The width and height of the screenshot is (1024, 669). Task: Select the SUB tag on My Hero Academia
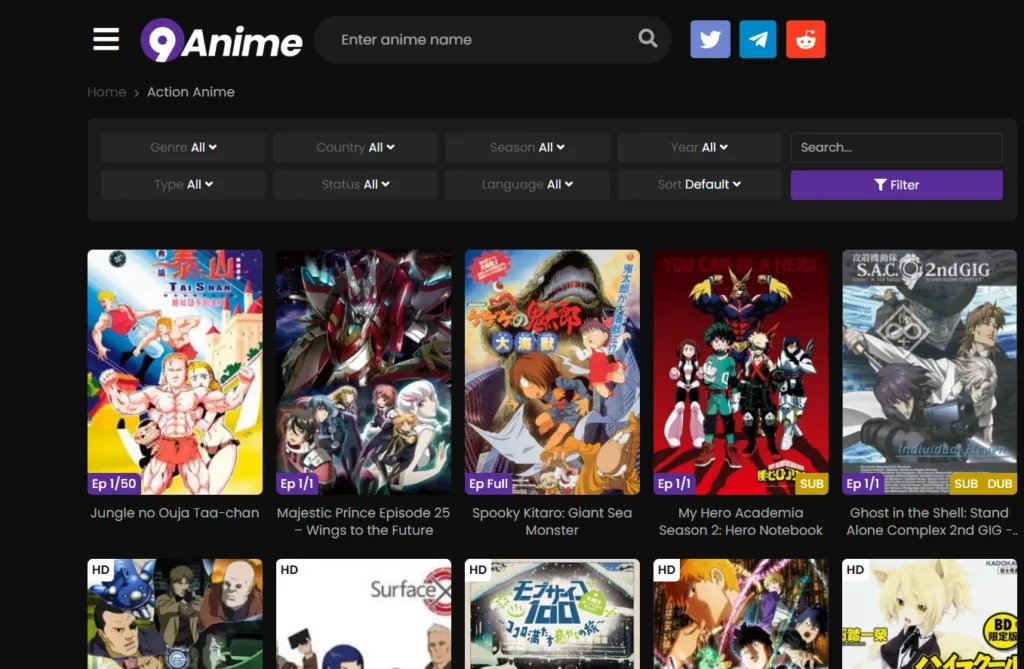pos(811,483)
